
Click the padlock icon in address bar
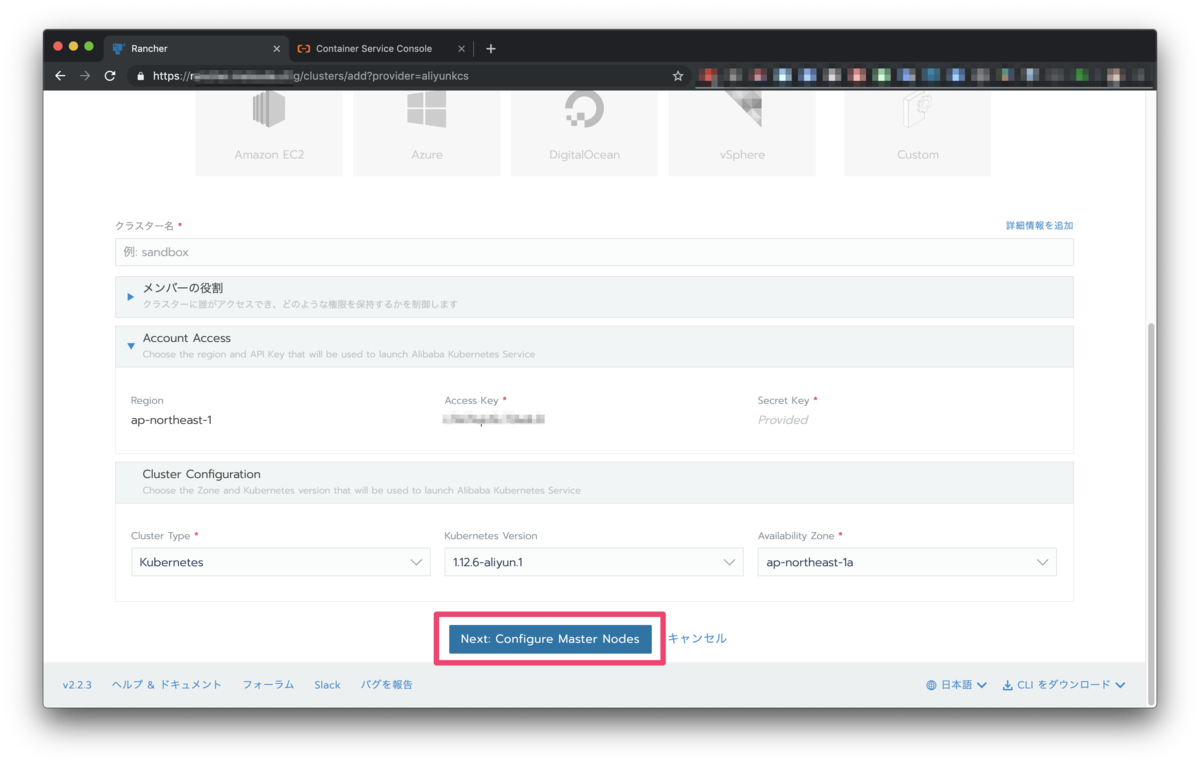pyautogui.click(x=141, y=76)
